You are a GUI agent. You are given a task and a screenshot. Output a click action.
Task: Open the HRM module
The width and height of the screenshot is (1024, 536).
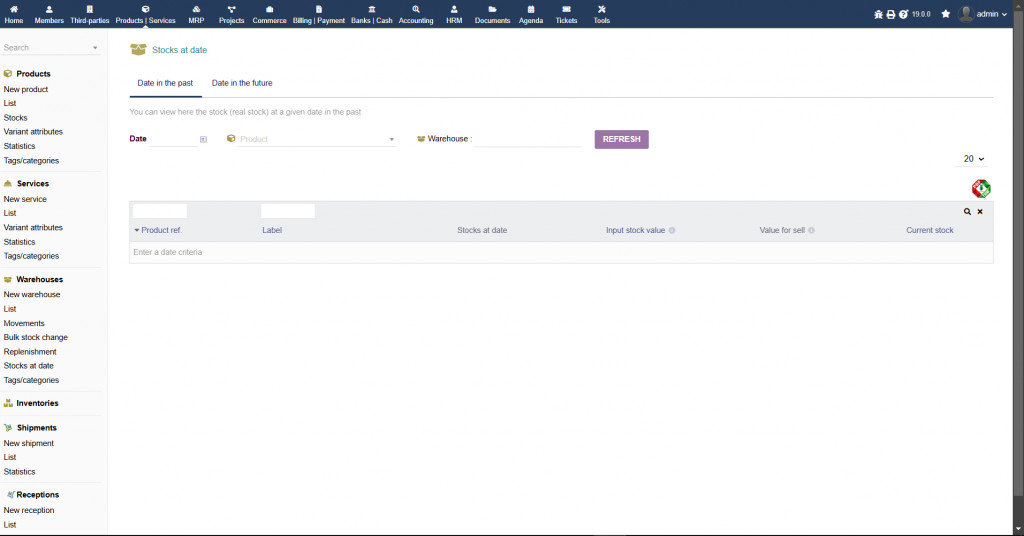point(454,14)
